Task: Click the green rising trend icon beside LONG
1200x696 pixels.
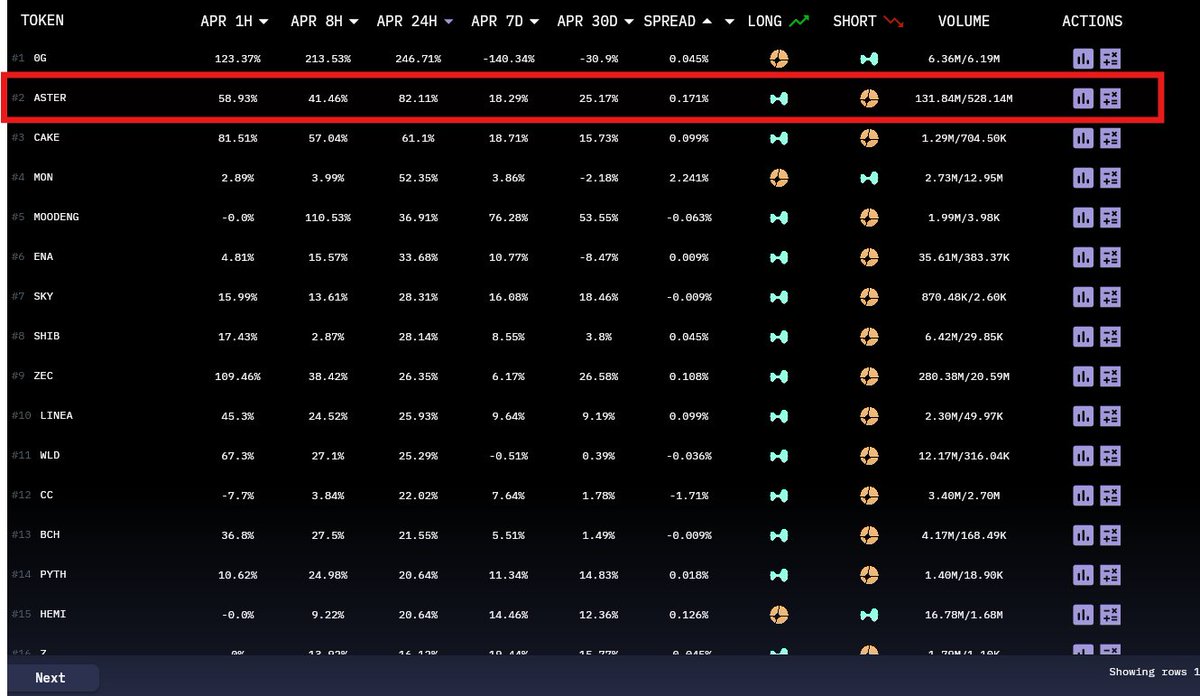Action: coord(799,20)
